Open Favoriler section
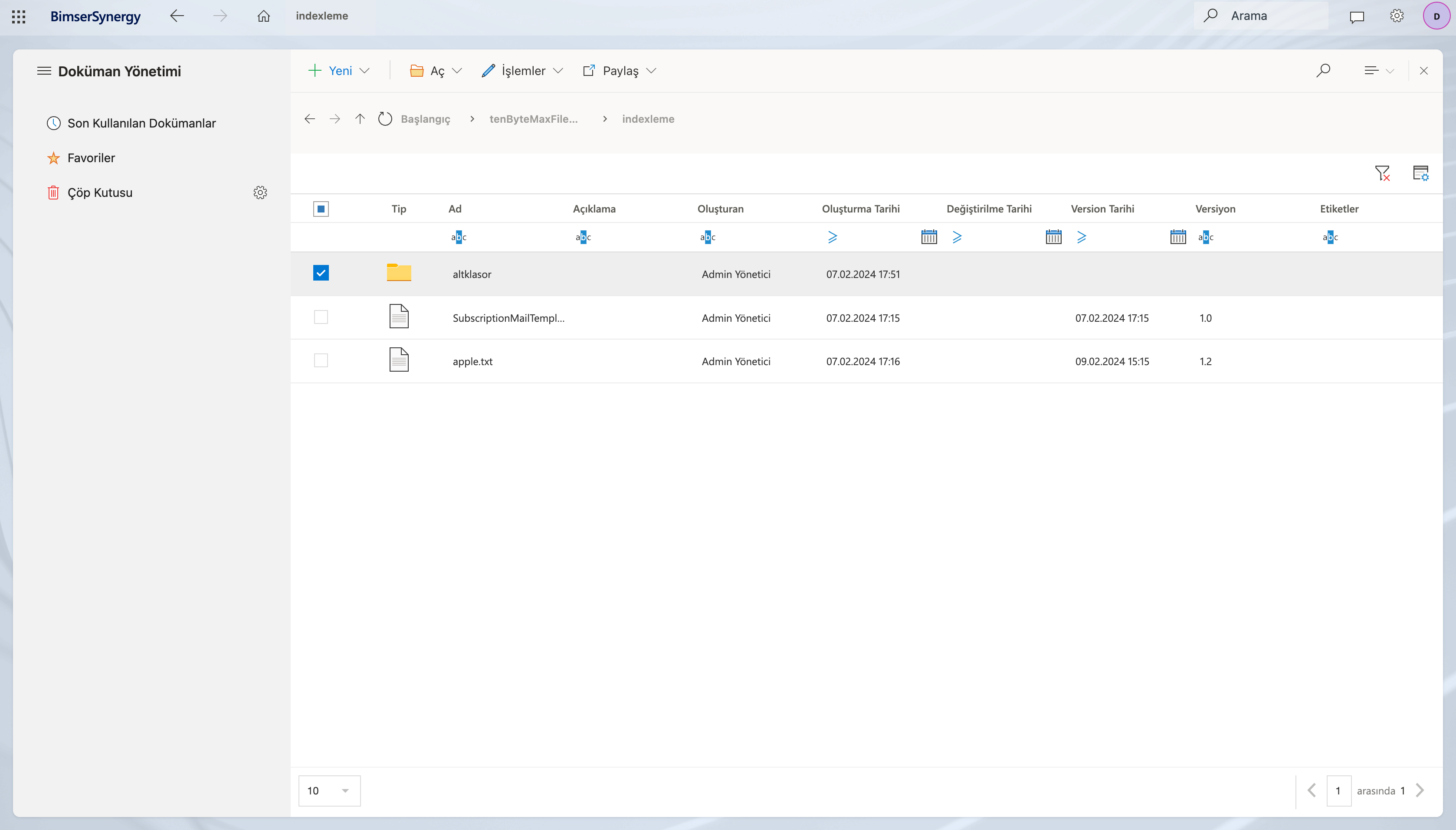This screenshot has width=1456, height=830. point(80,158)
